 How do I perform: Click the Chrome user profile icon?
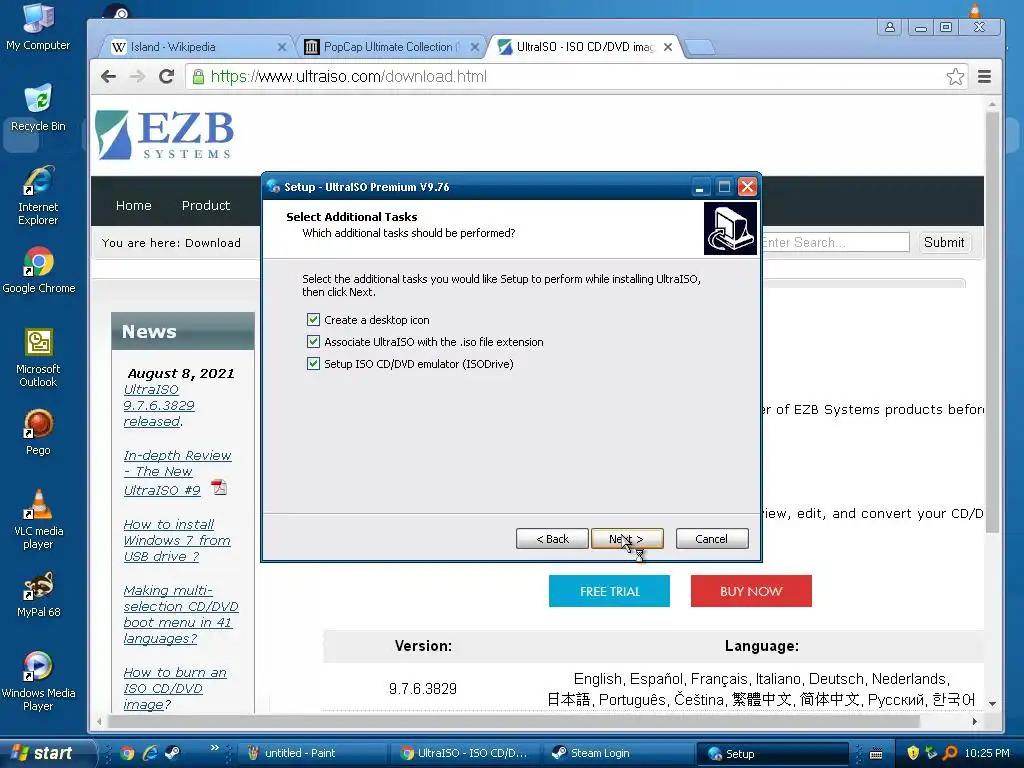[x=889, y=27]
